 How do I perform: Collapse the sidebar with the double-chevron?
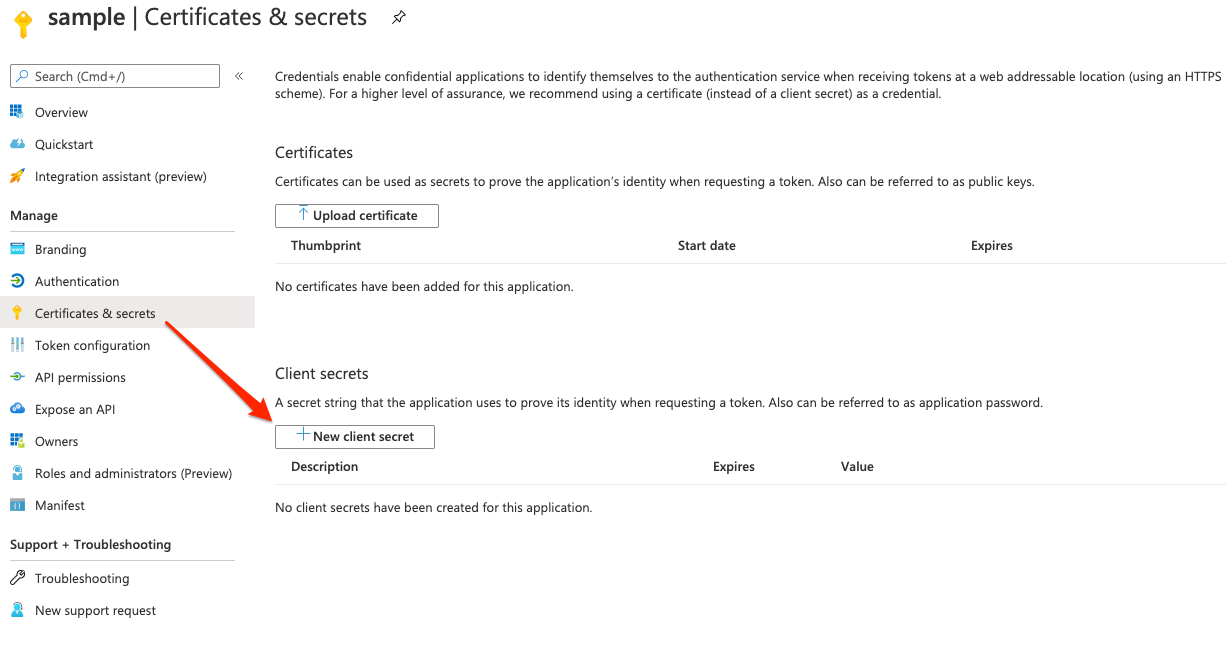pos(239,76)
